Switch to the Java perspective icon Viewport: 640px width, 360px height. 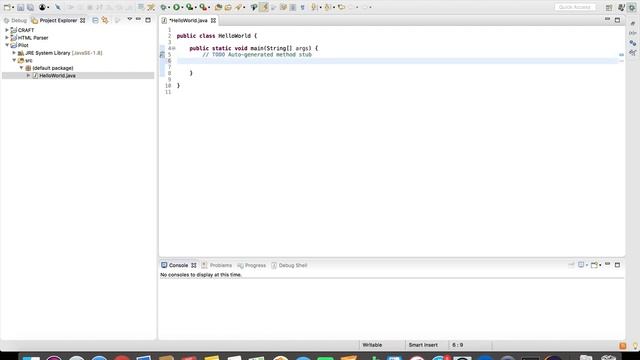coord(622,7)
